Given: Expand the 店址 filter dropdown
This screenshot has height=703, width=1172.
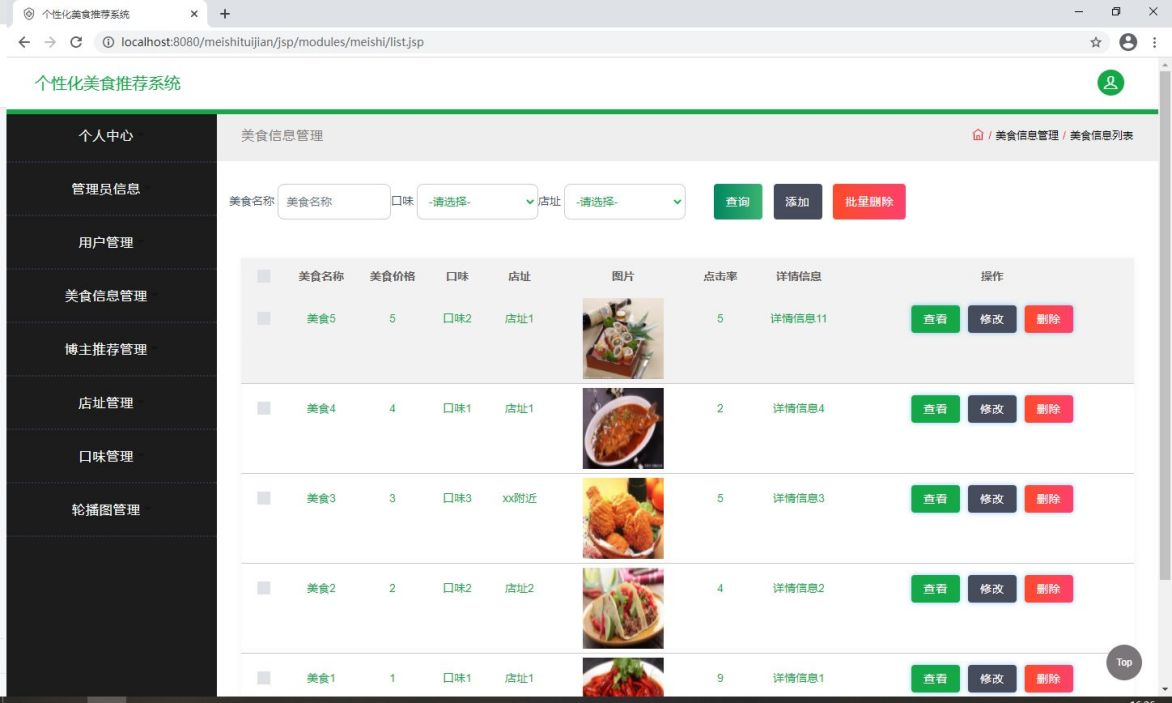Looking at the screenshot, I should point(624,202).
